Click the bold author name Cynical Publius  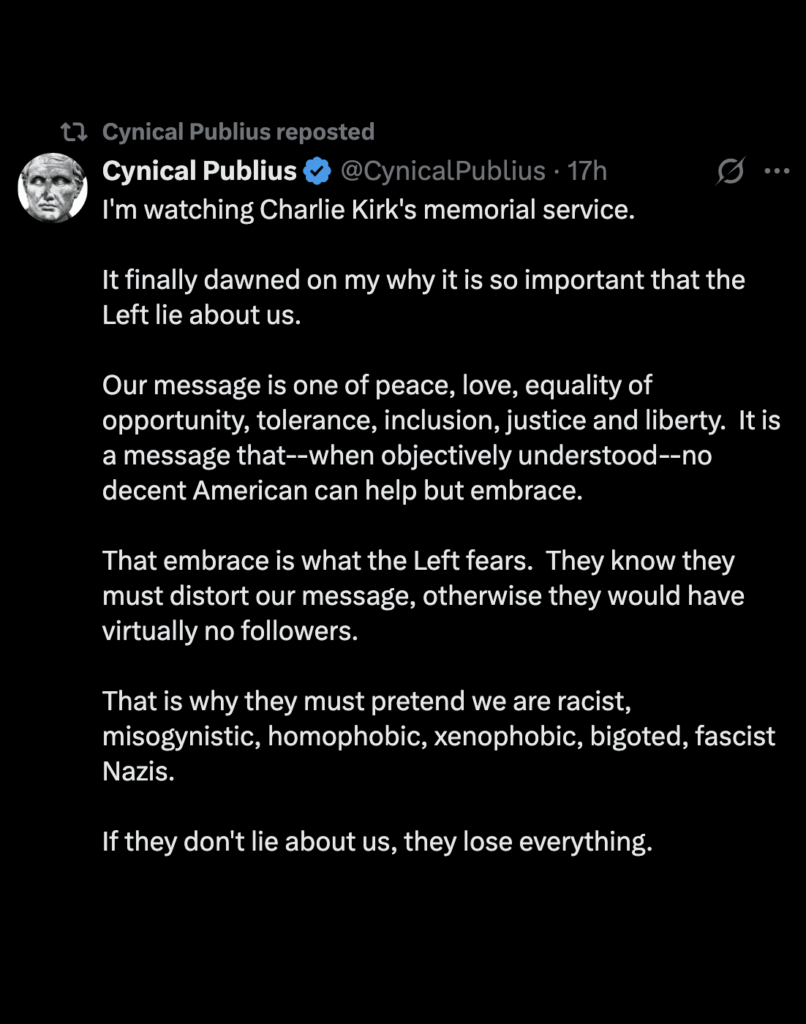click(199, 172)
